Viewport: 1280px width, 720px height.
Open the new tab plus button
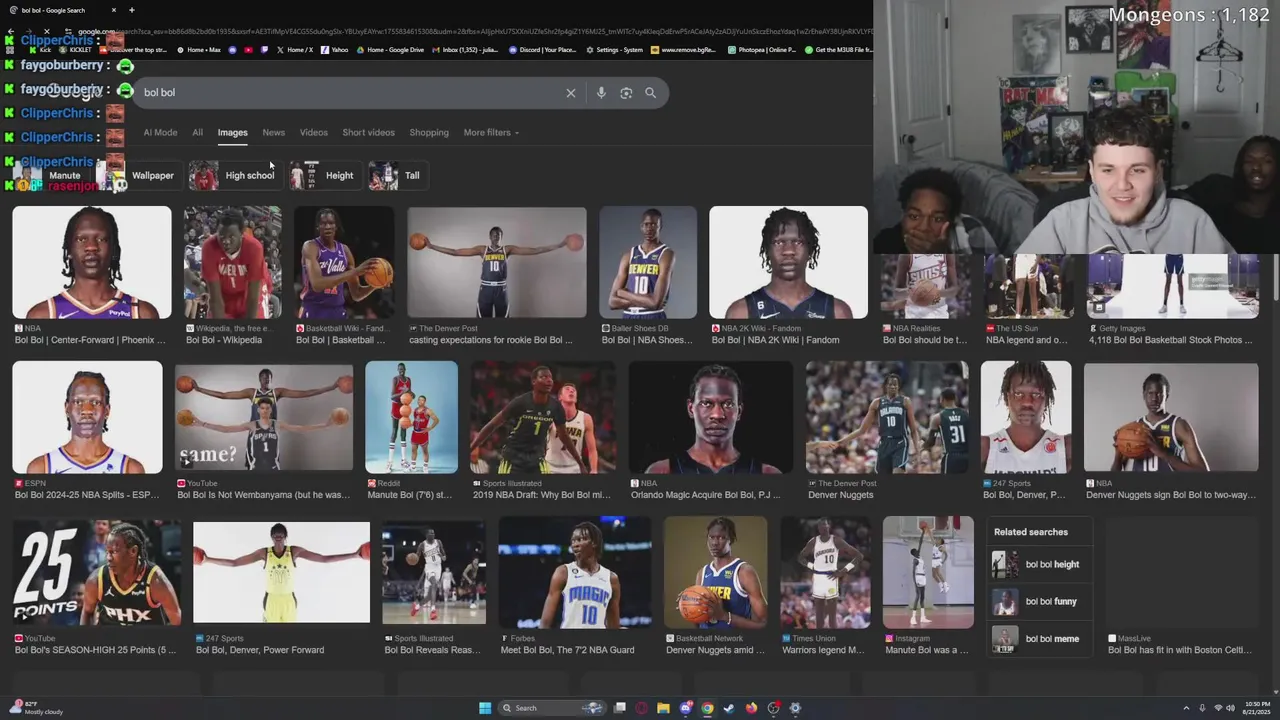point(131,10)
